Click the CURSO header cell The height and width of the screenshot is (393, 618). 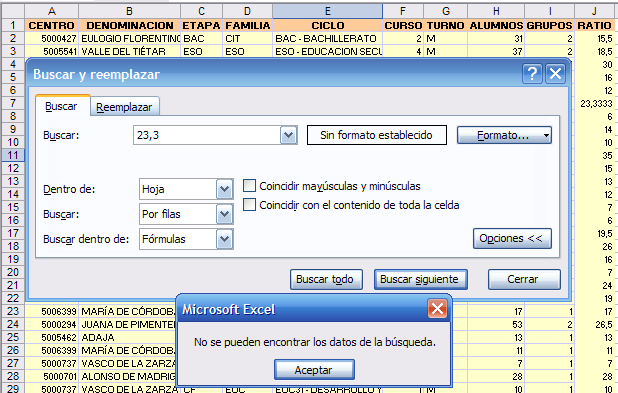(403, 25)
